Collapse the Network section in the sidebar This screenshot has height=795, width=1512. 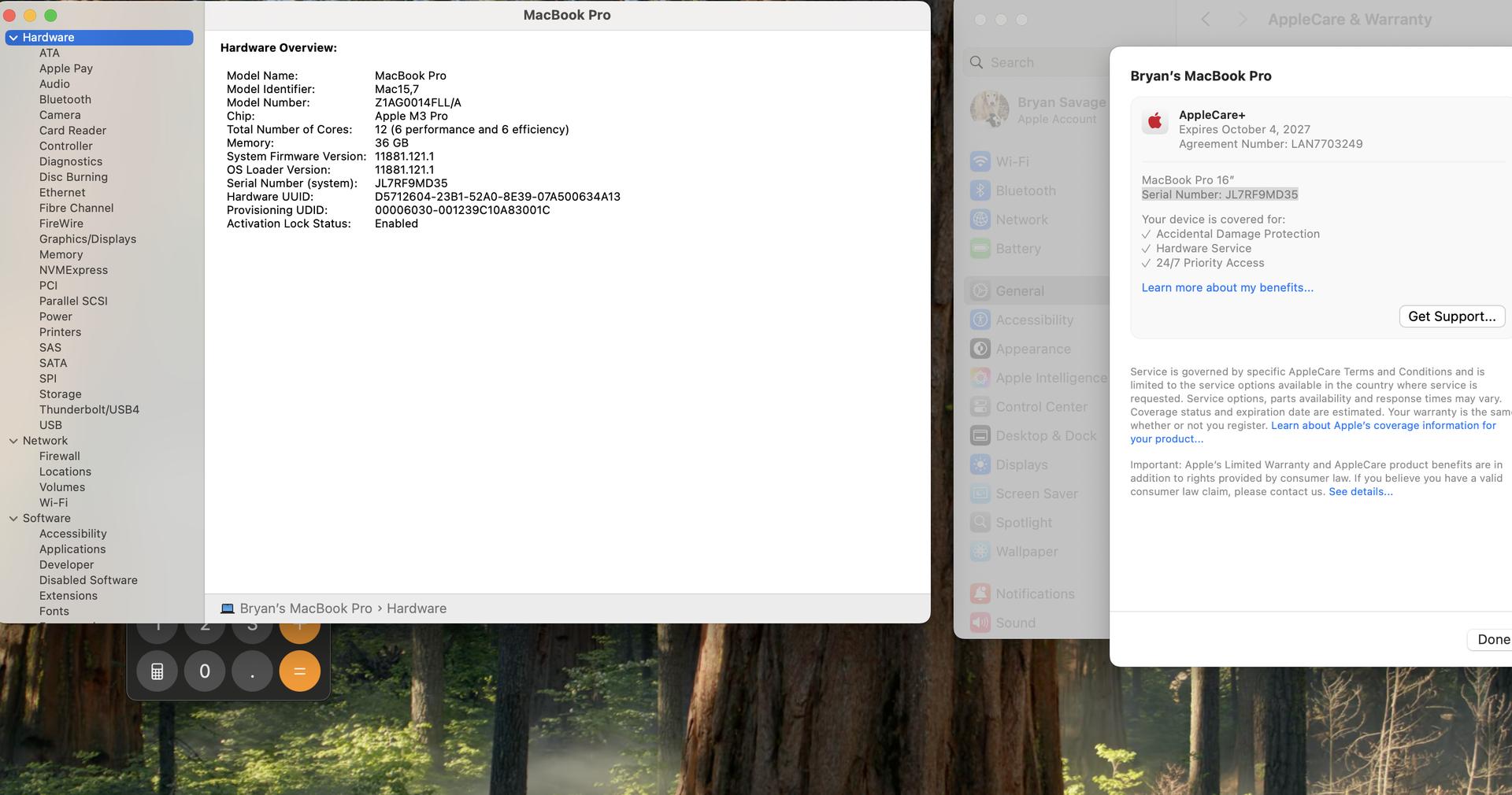point(13,441)
